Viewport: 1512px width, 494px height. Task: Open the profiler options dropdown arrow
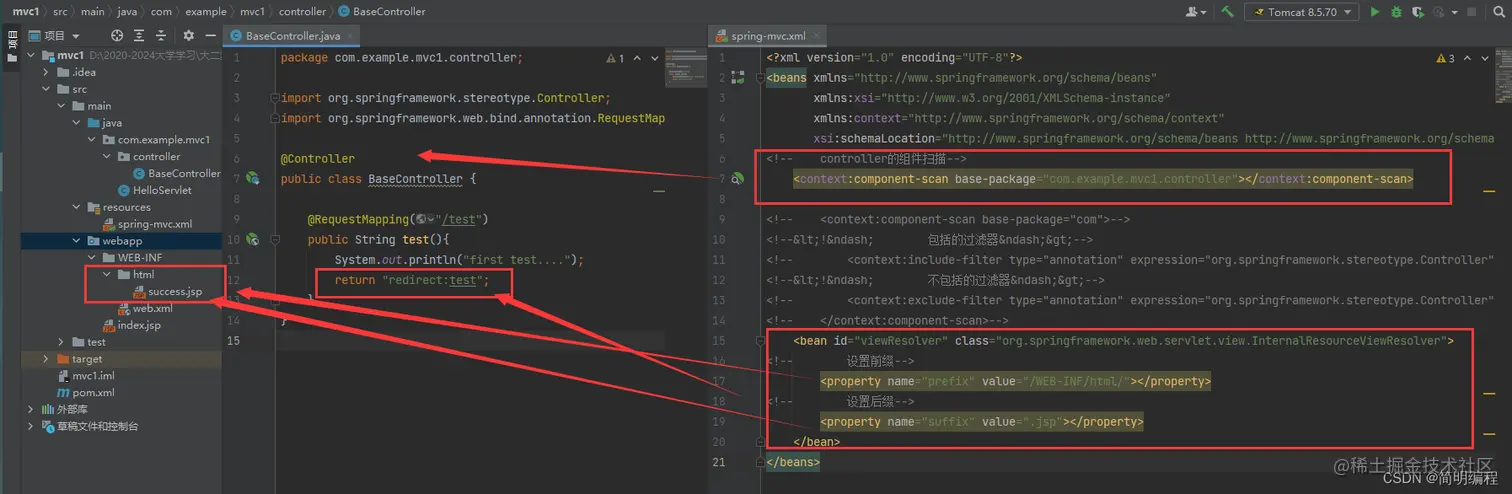click(x=1455, y=12)
